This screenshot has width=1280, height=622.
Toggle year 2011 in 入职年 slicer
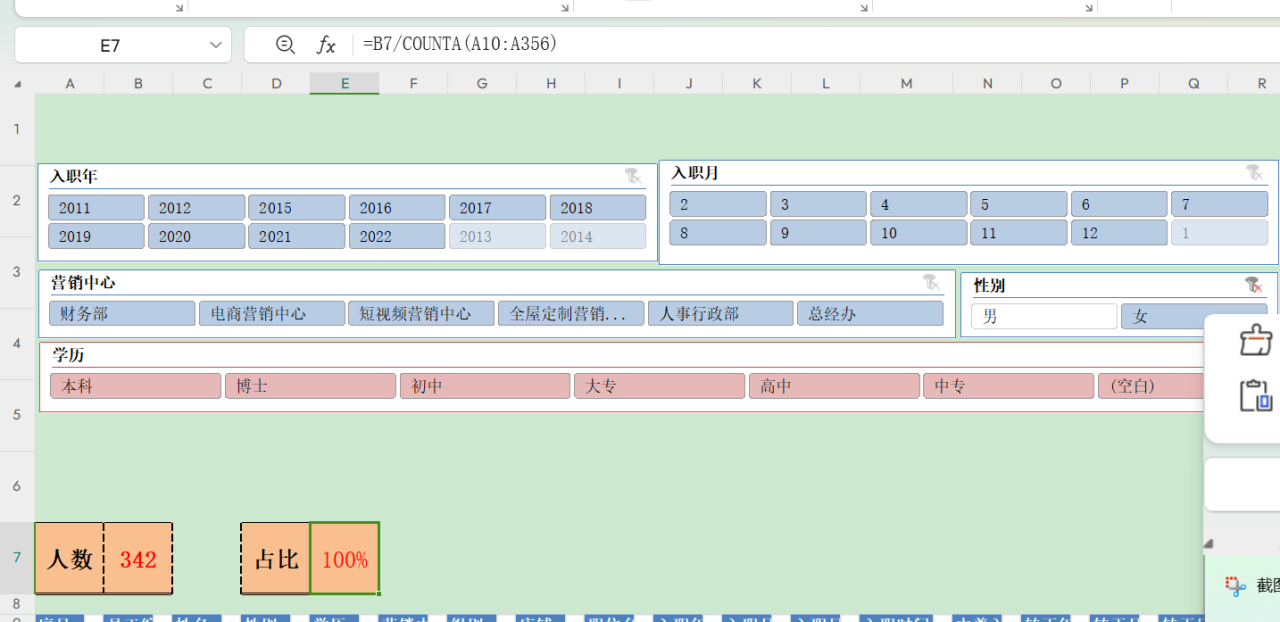click(x=96, y=208)
